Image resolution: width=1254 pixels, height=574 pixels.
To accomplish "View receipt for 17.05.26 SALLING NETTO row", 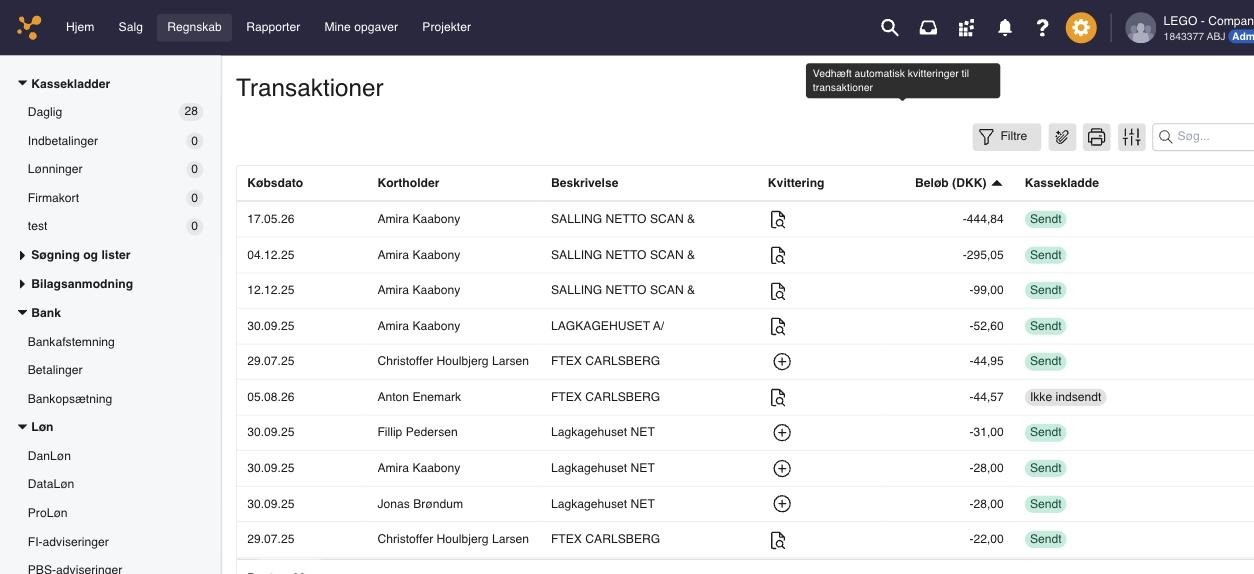I will [778, 220].
